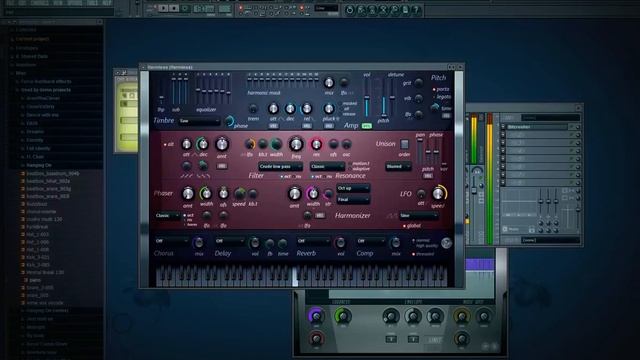This screenshot has width=640, height=360.
Task: Select 'some vox vocode' sample in browser
Action: coord(44,303)
